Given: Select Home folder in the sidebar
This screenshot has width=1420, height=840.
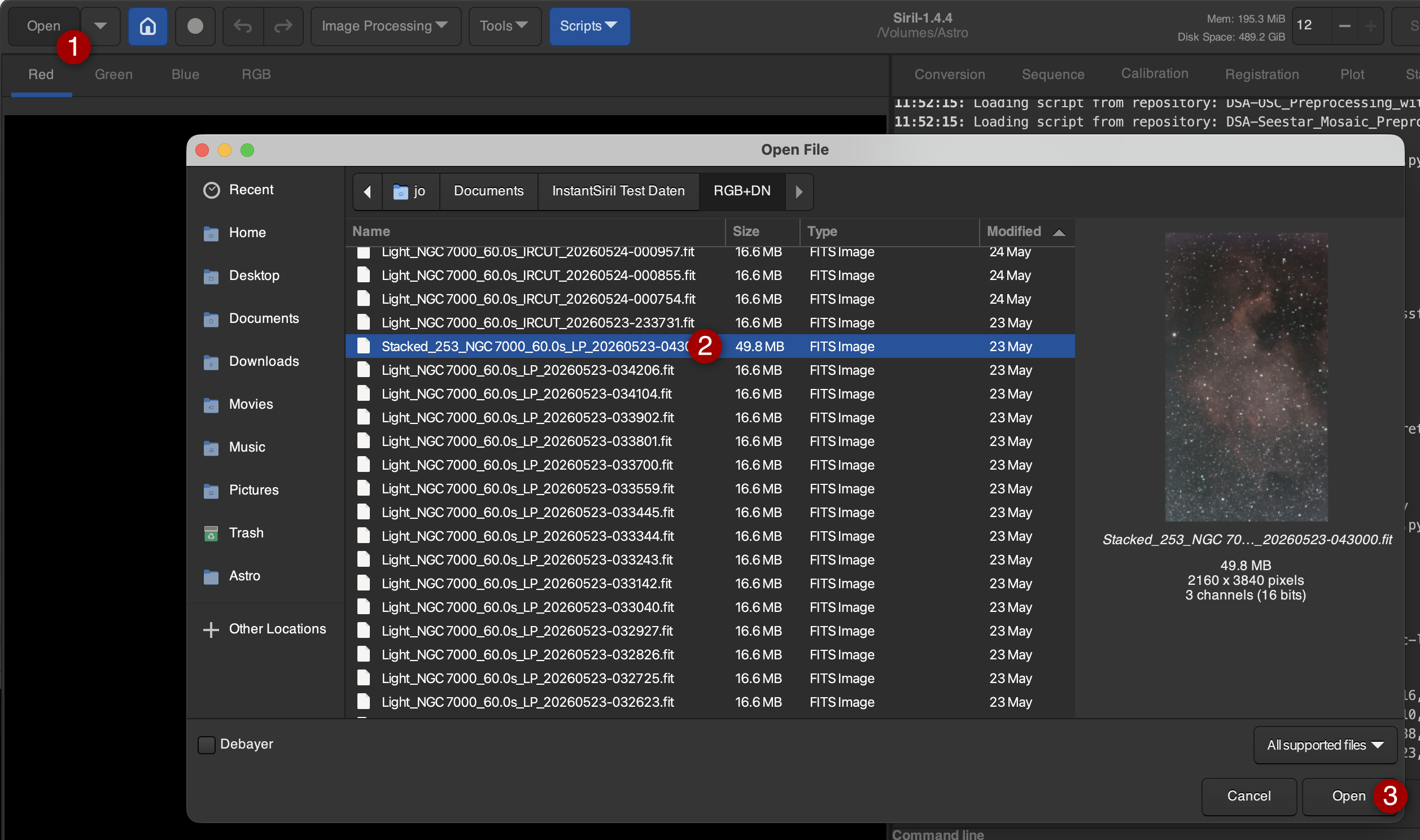Looking at the screenshot, I should [x=266, y=233].
